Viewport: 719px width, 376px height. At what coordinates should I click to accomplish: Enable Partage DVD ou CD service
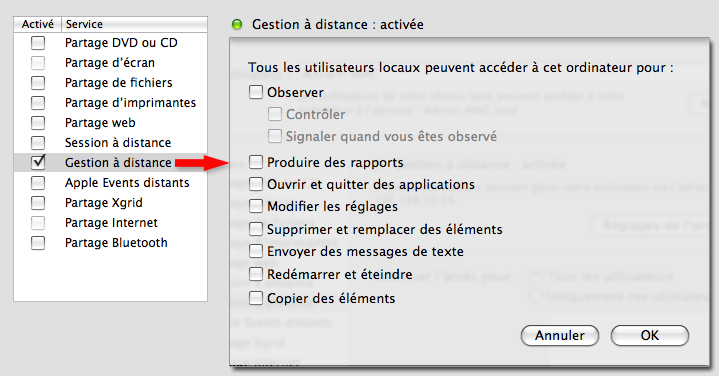[x=38, y=43]
